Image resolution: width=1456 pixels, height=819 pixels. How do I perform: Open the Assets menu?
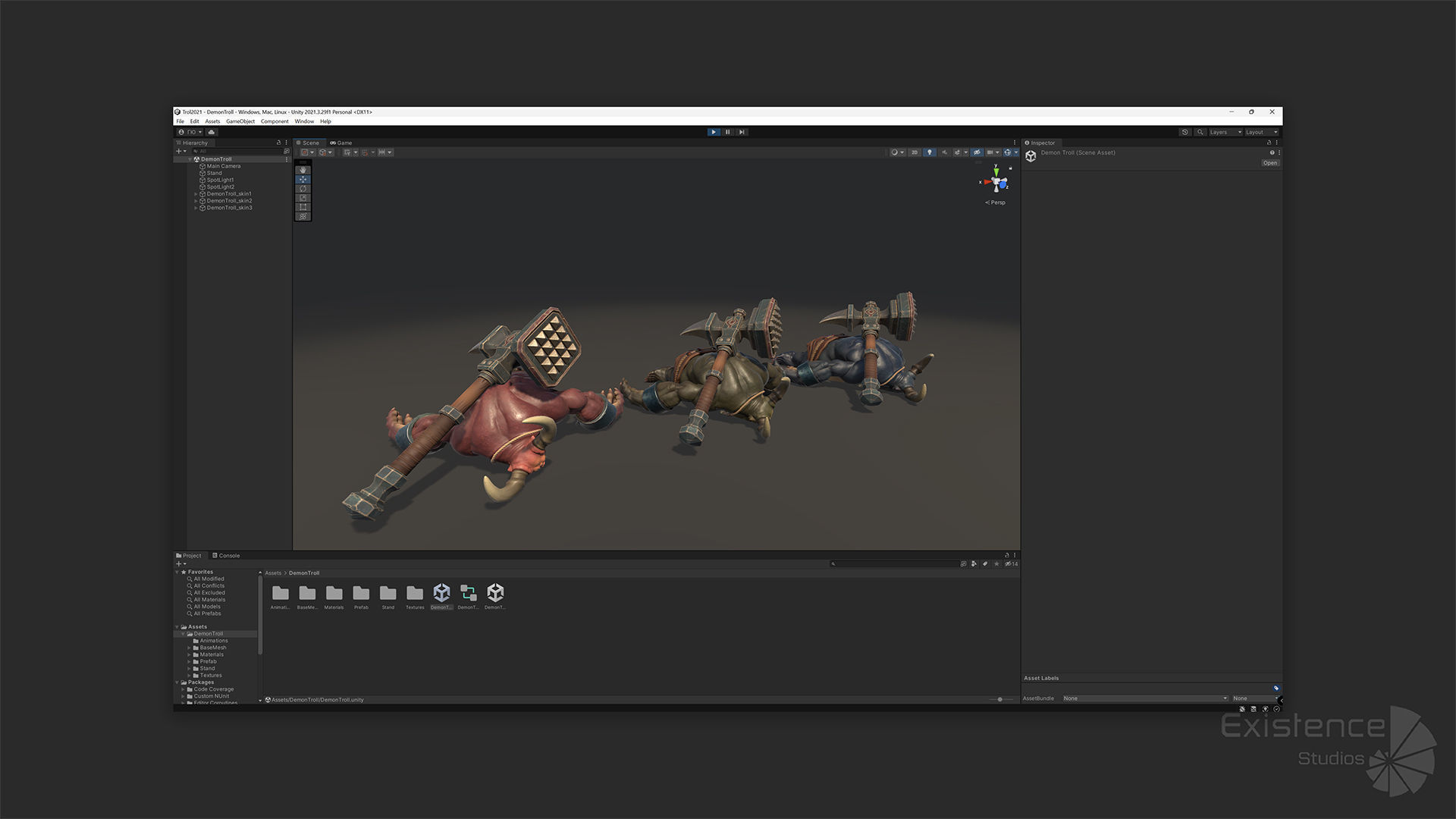tap(212, 121)
